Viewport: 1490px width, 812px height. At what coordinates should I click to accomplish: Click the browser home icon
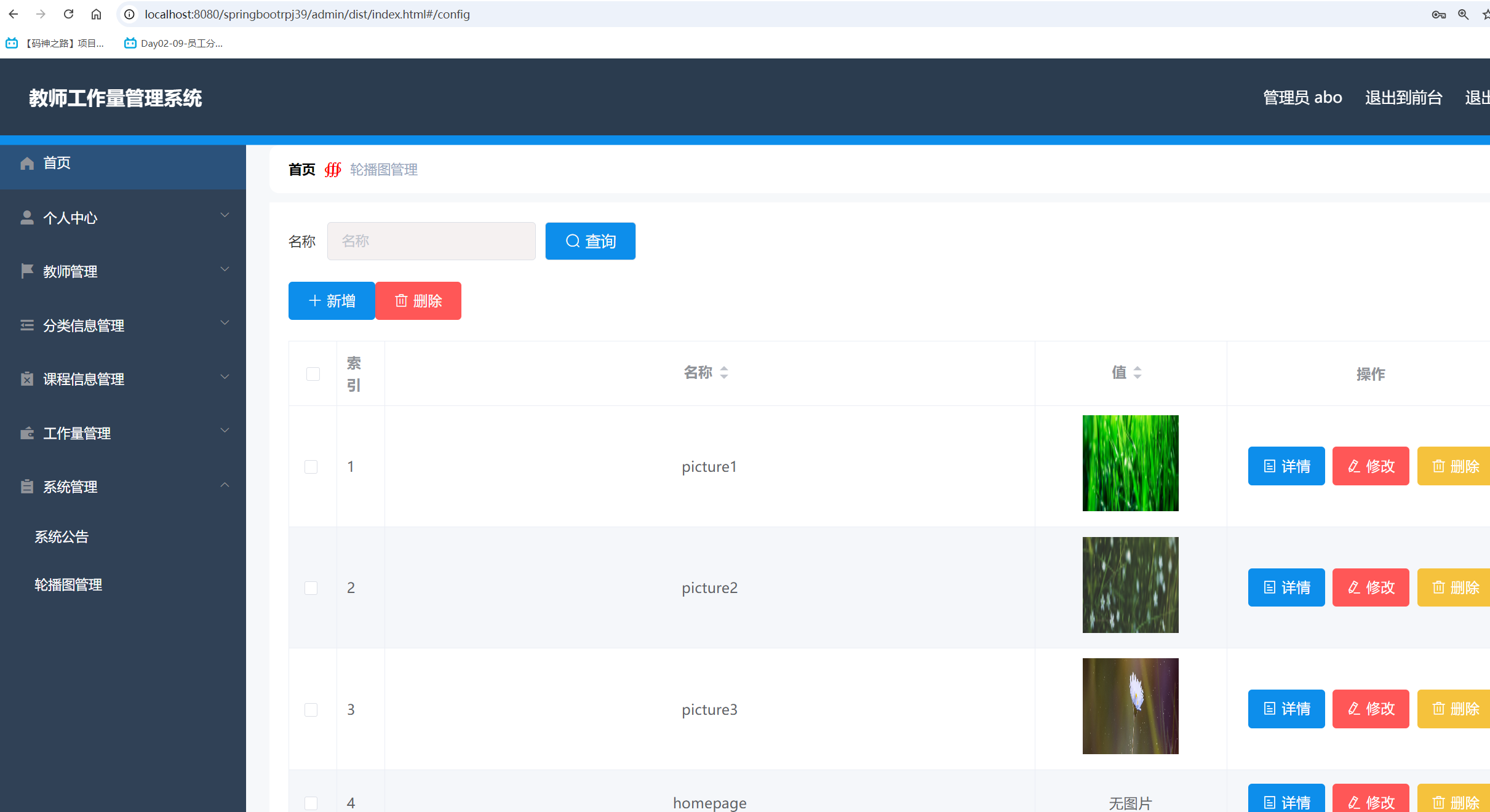coord(96,14)
